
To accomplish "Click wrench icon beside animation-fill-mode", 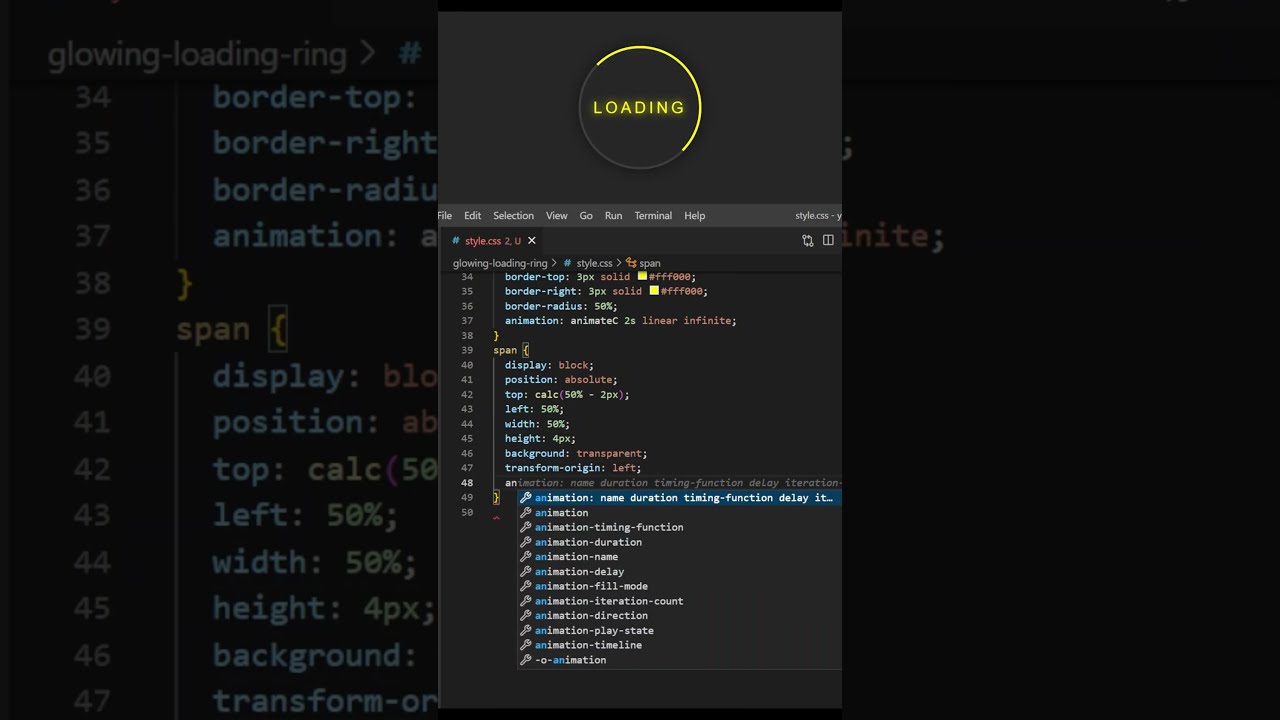I will click(526, 586).
